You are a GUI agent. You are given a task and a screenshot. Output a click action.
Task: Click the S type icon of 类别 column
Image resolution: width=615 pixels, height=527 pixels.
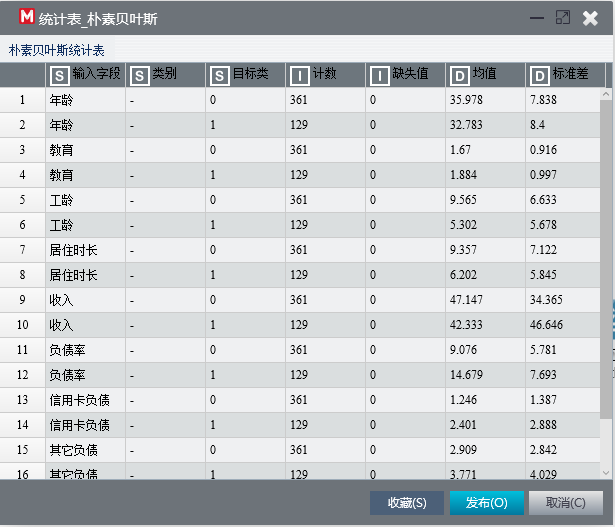pos(139,76)
